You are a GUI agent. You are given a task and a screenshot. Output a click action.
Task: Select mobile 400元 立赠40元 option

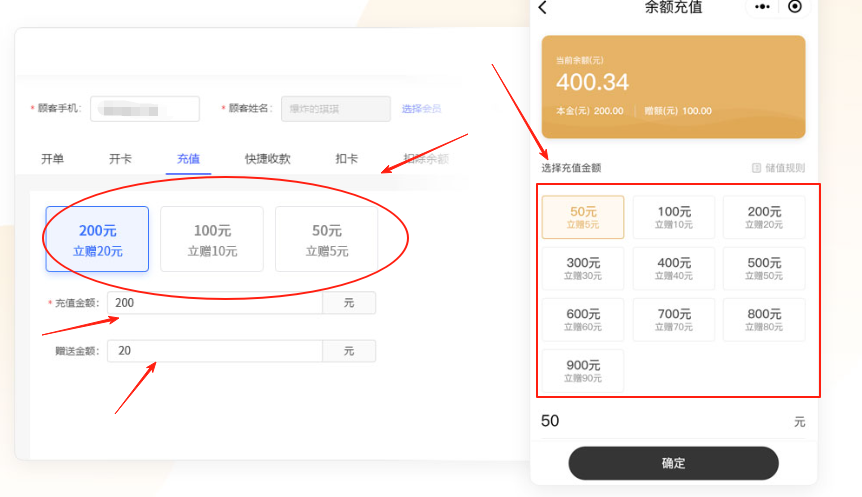[x=674, y=268]
